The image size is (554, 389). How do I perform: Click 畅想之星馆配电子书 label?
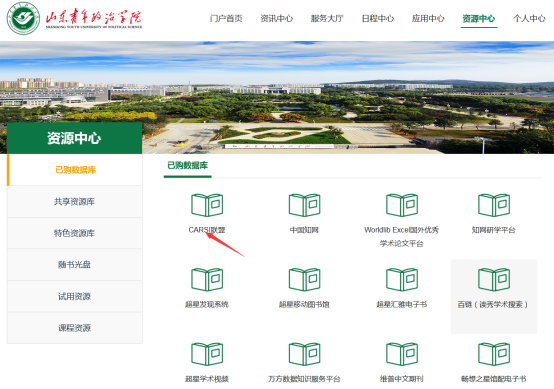click(x=494, y=379)
